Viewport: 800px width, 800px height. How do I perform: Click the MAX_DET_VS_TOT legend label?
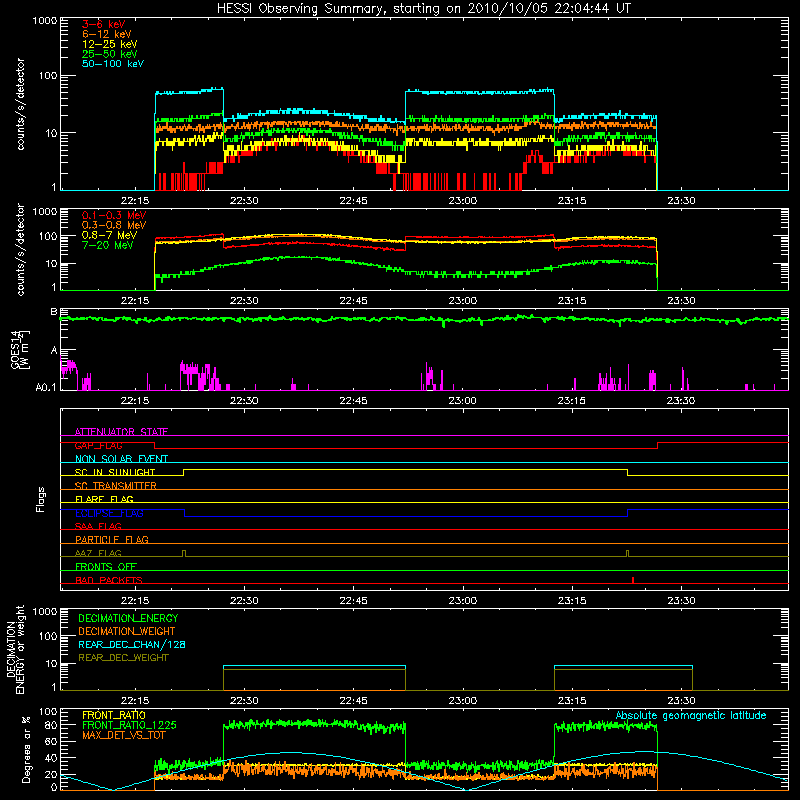(x=123, y=735)
